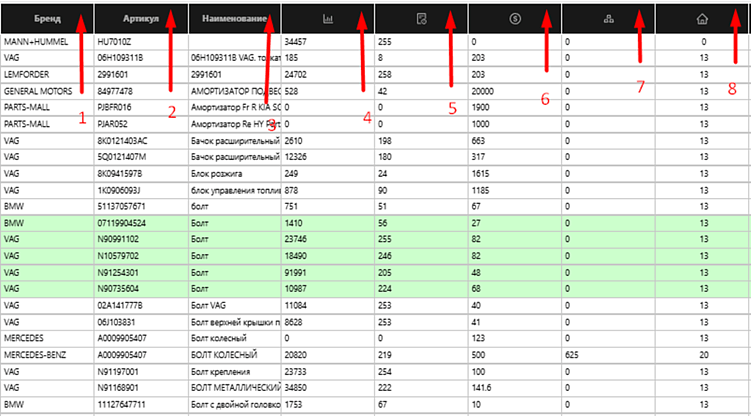The height and width of the screenshot is (416, 751).
Task: Click the Болт крепления name cell
Action: (235, 372)
